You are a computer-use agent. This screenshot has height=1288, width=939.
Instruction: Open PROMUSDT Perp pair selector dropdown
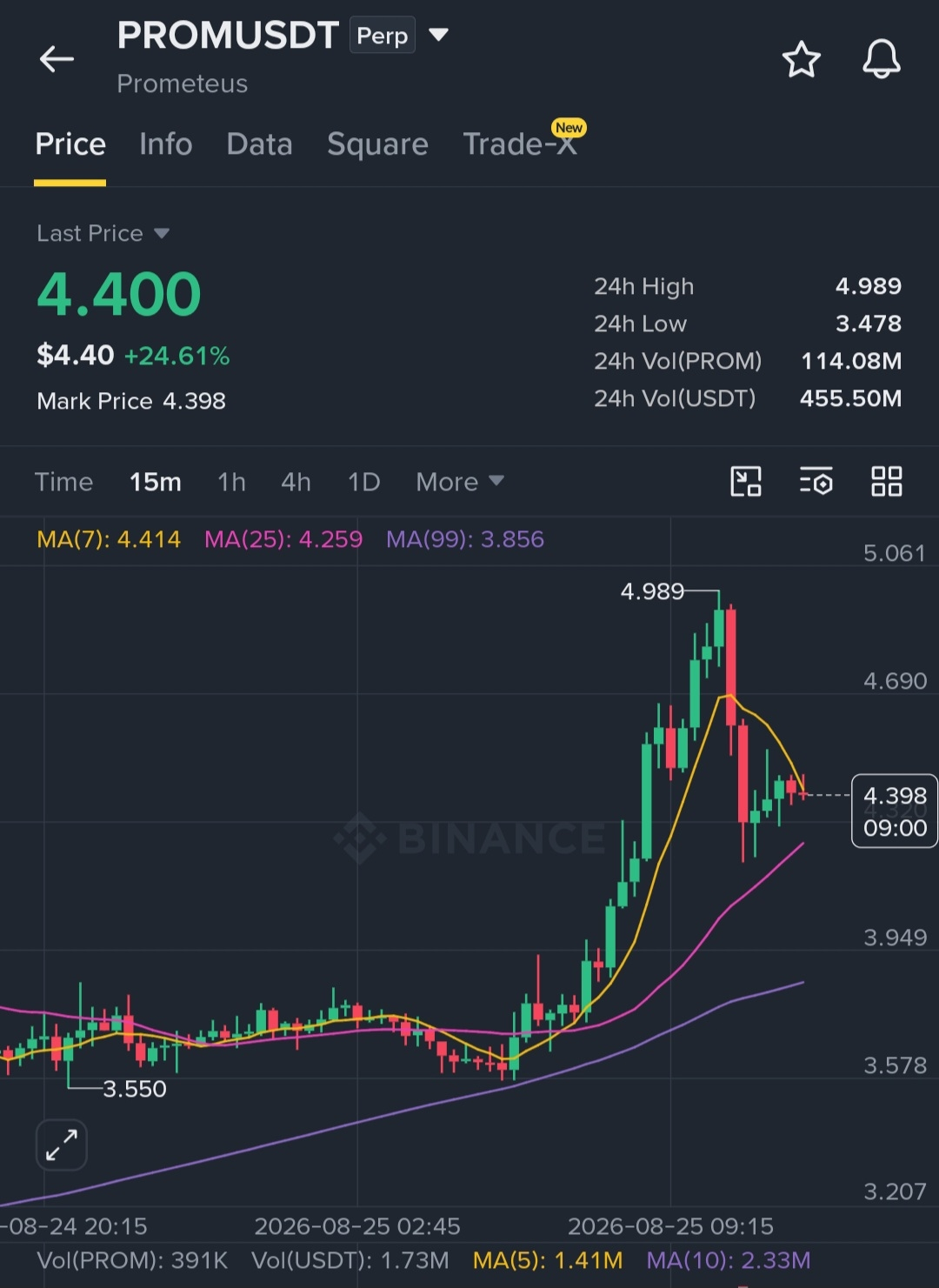click(438, 35)
